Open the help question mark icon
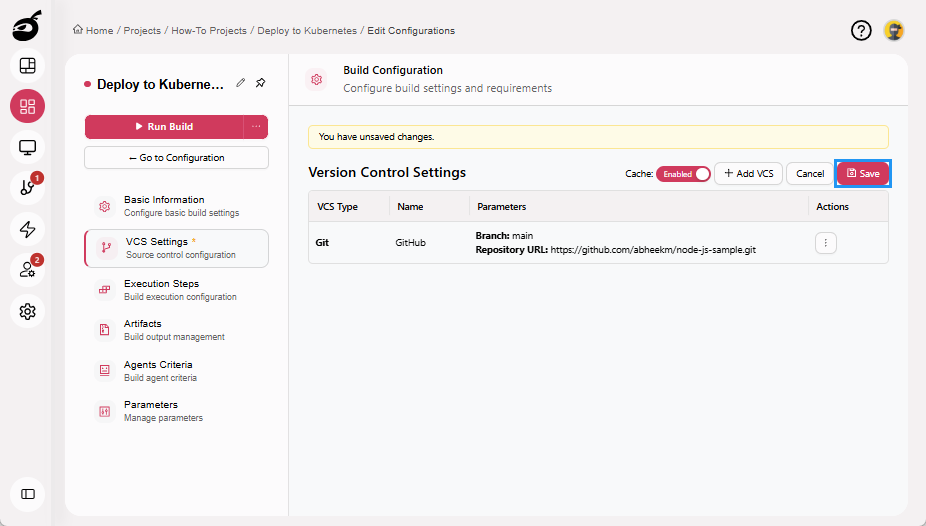Image resolution: width=926 pixels, height=526 pixels. [861, 30]
